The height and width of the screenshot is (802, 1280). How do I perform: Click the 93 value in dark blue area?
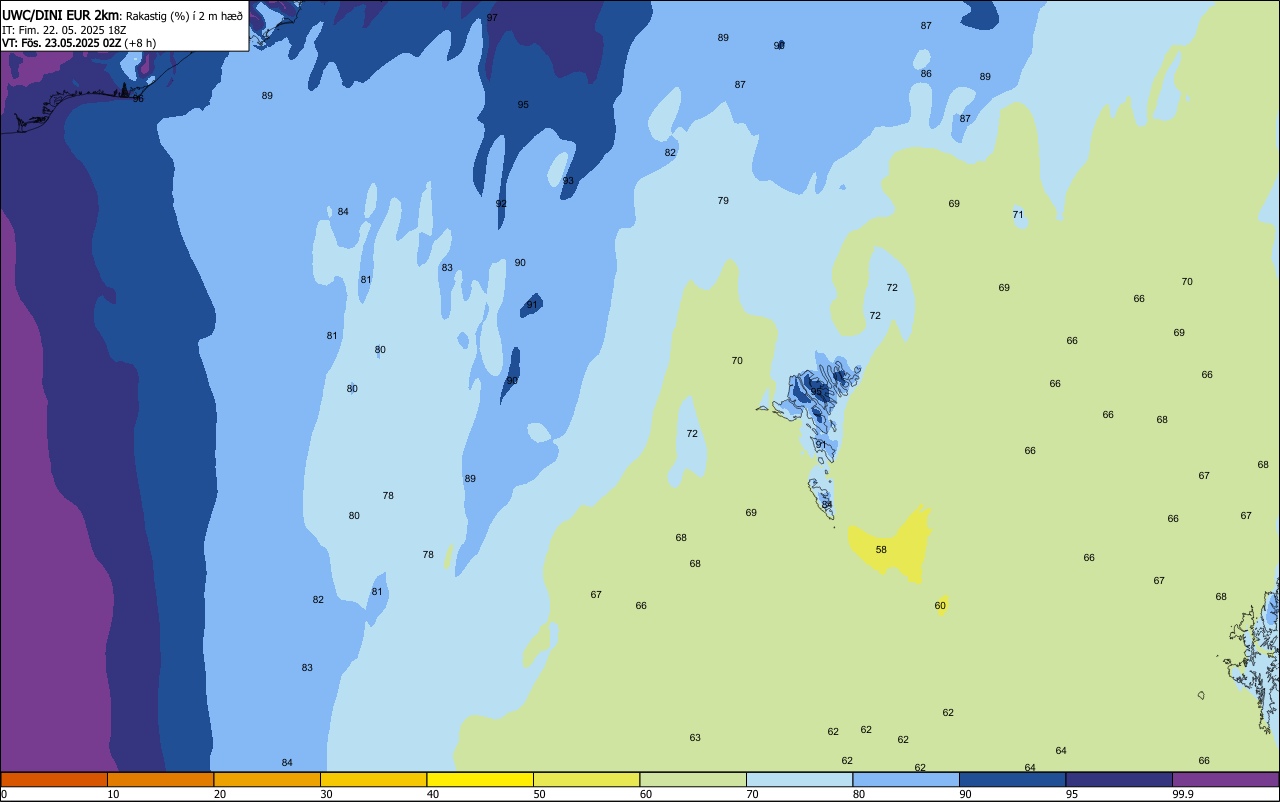point(568,181)
